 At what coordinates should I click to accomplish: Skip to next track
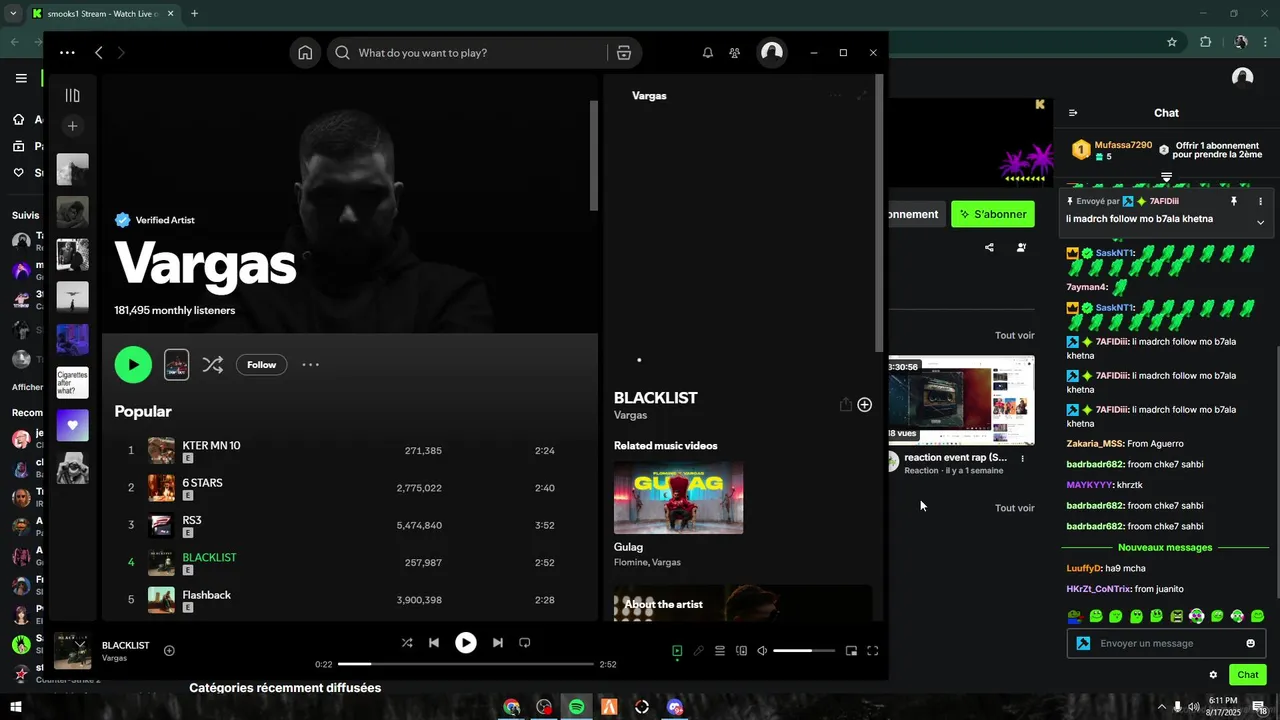[x=498, y=643]
